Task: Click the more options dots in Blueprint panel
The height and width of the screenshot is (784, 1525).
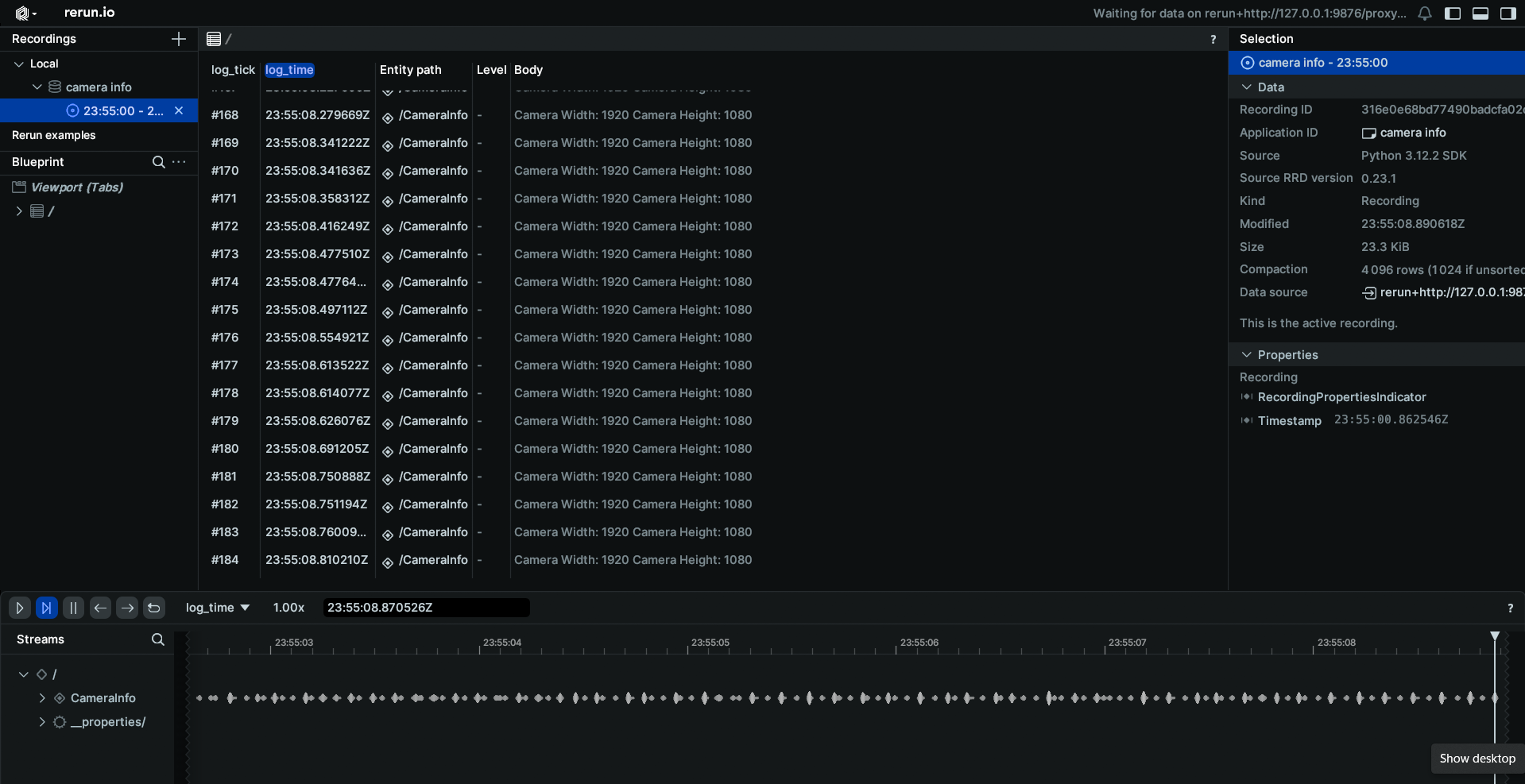Action: tap(179, 162)
